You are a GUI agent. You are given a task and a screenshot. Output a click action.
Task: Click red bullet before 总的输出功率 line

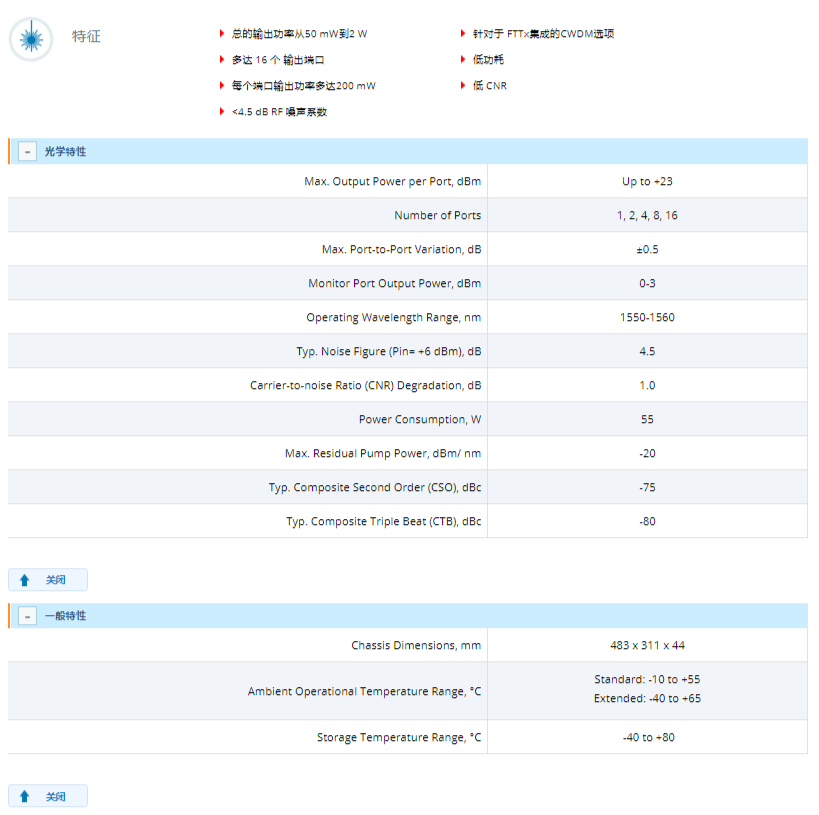[222, 34]
